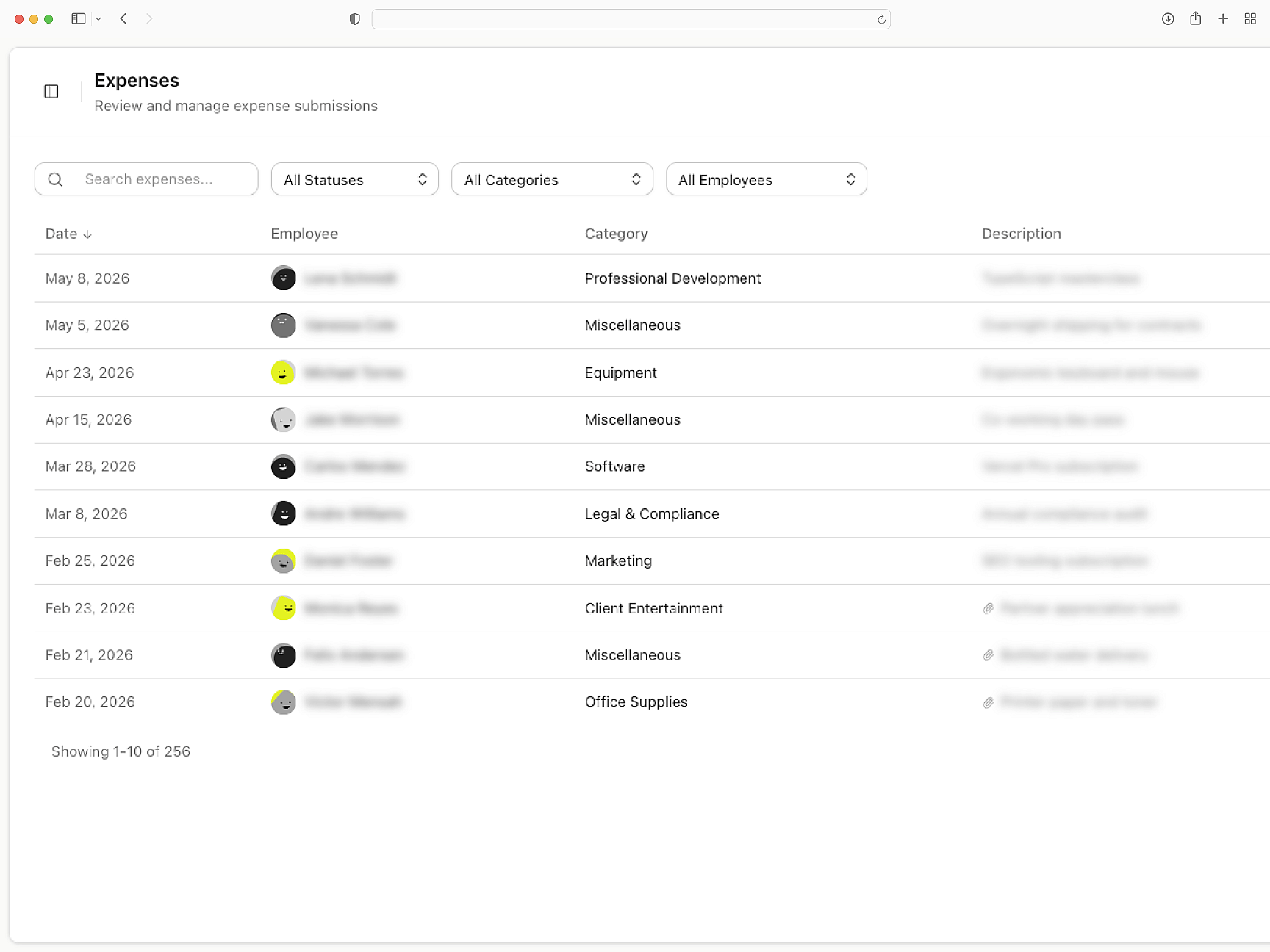Click the new tab plus icon
Screen dimensions: 1270x952
tap(1223, 18)
